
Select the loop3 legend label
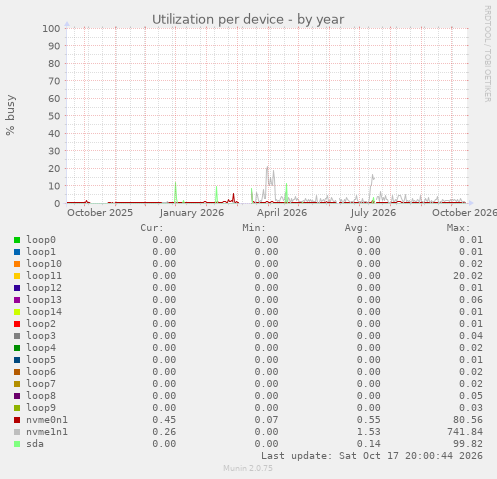(x=41, y=336)
